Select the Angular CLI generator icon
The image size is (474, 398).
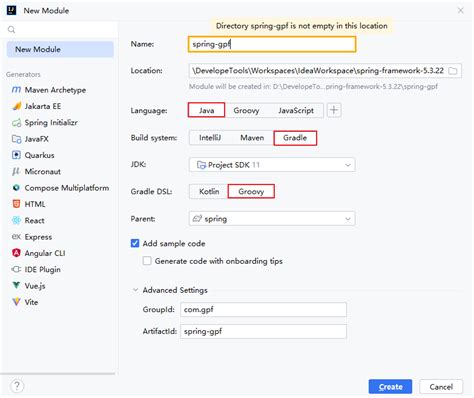(x=16, y=253)
